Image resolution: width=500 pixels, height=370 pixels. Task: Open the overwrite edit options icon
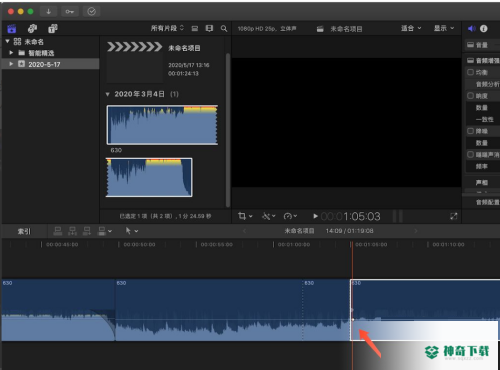pyautogui.click(x=105, y=231)
